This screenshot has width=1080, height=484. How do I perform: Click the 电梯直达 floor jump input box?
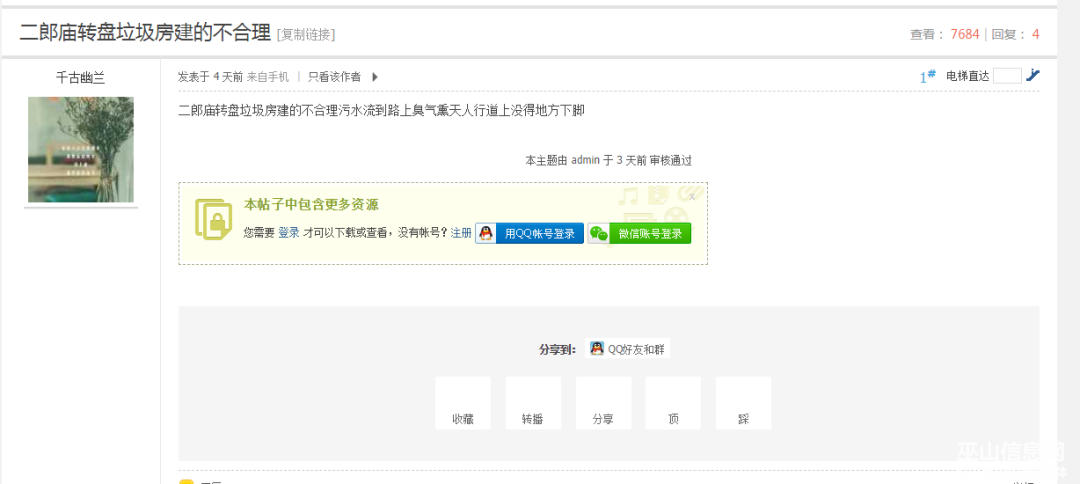click(x=1007, y=76)
